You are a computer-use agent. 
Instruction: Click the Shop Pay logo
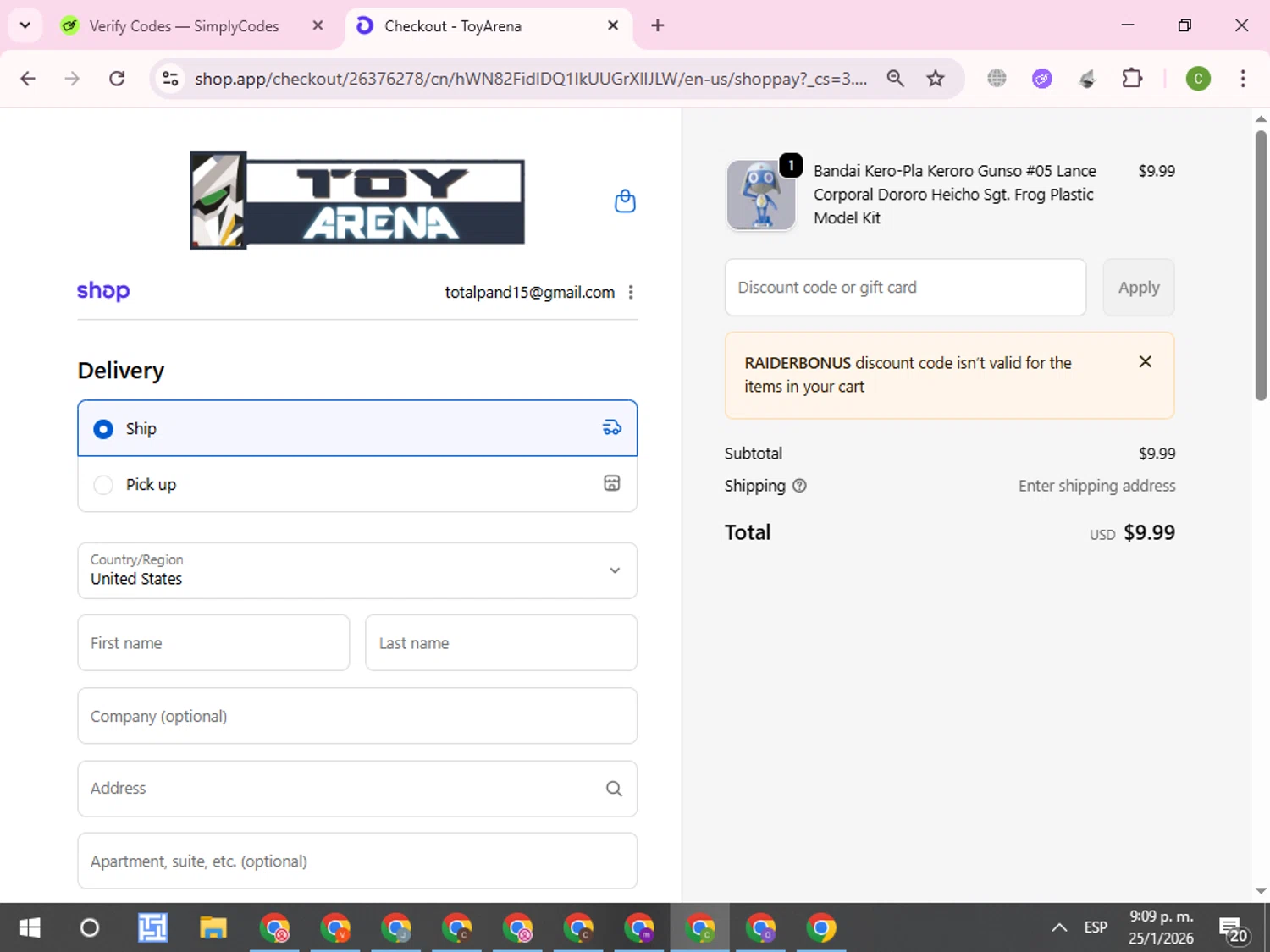[x=103, y=291]
